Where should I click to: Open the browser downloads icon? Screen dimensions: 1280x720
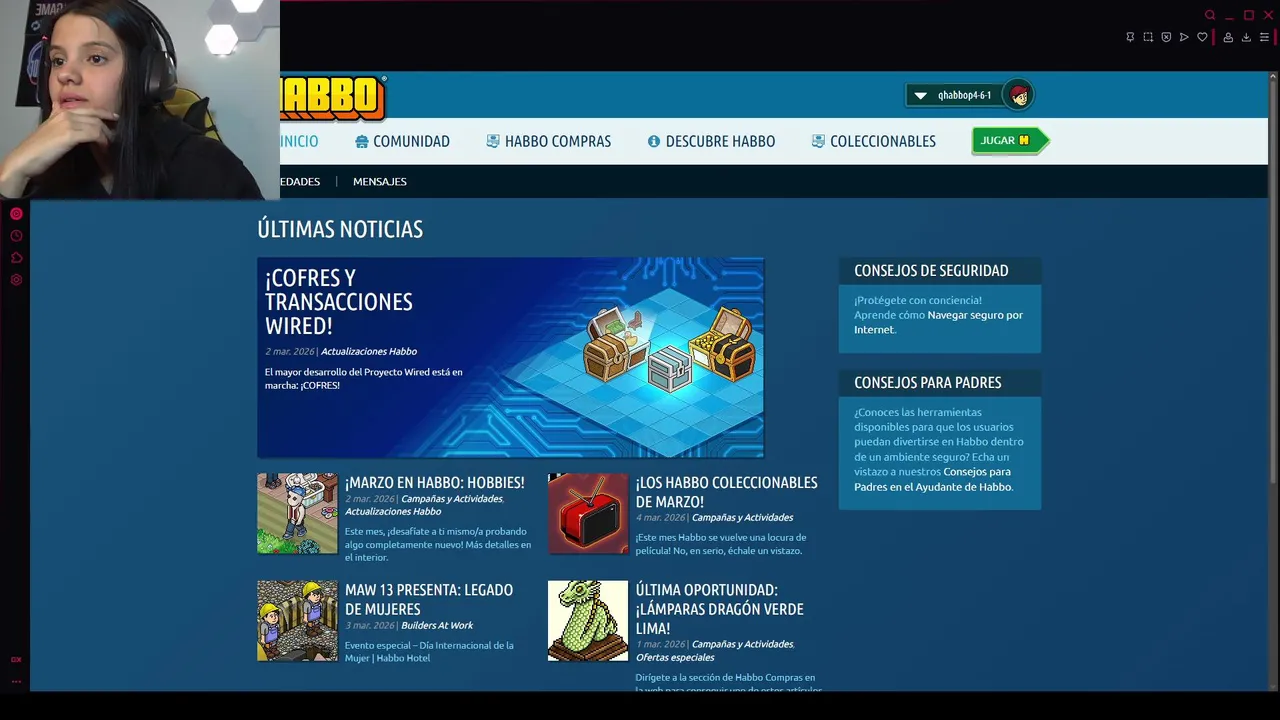[x=1246, y=37]
